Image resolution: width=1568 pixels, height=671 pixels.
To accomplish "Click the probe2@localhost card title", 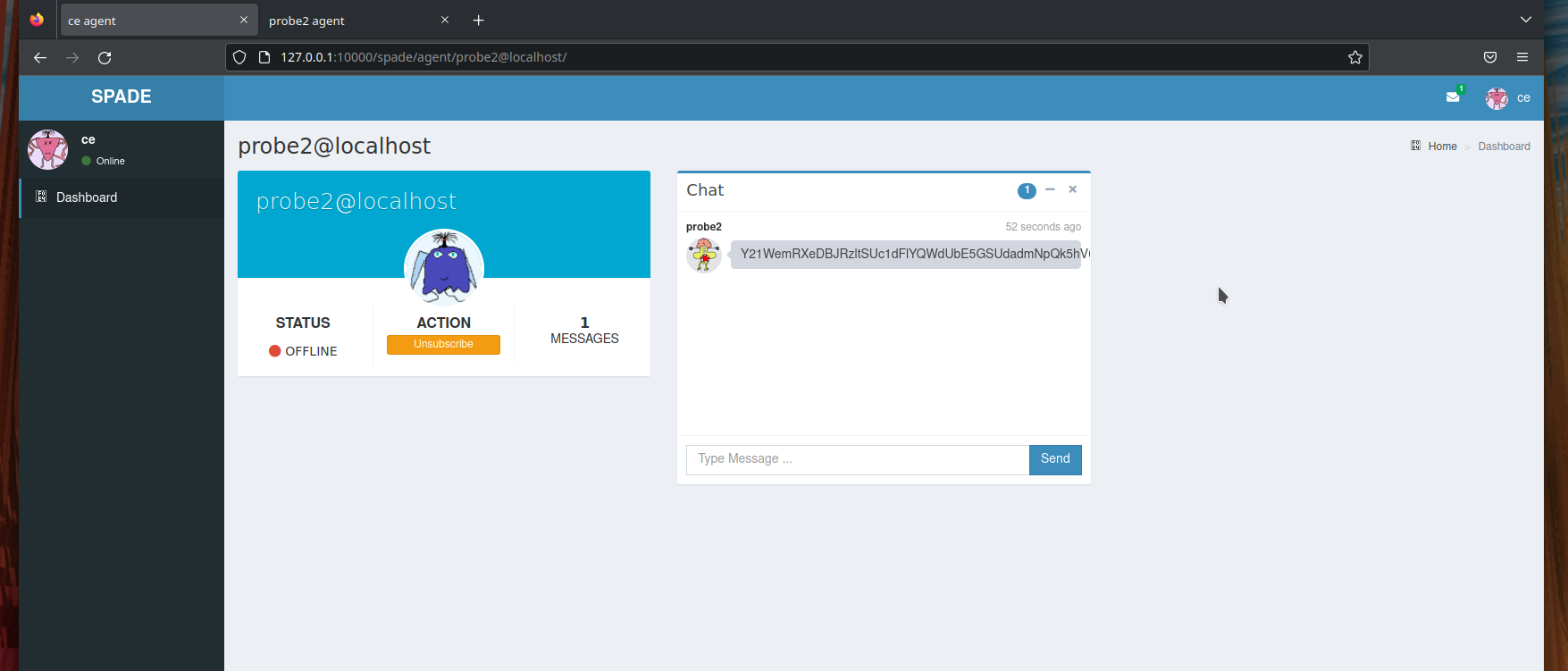I will point(356,201).
